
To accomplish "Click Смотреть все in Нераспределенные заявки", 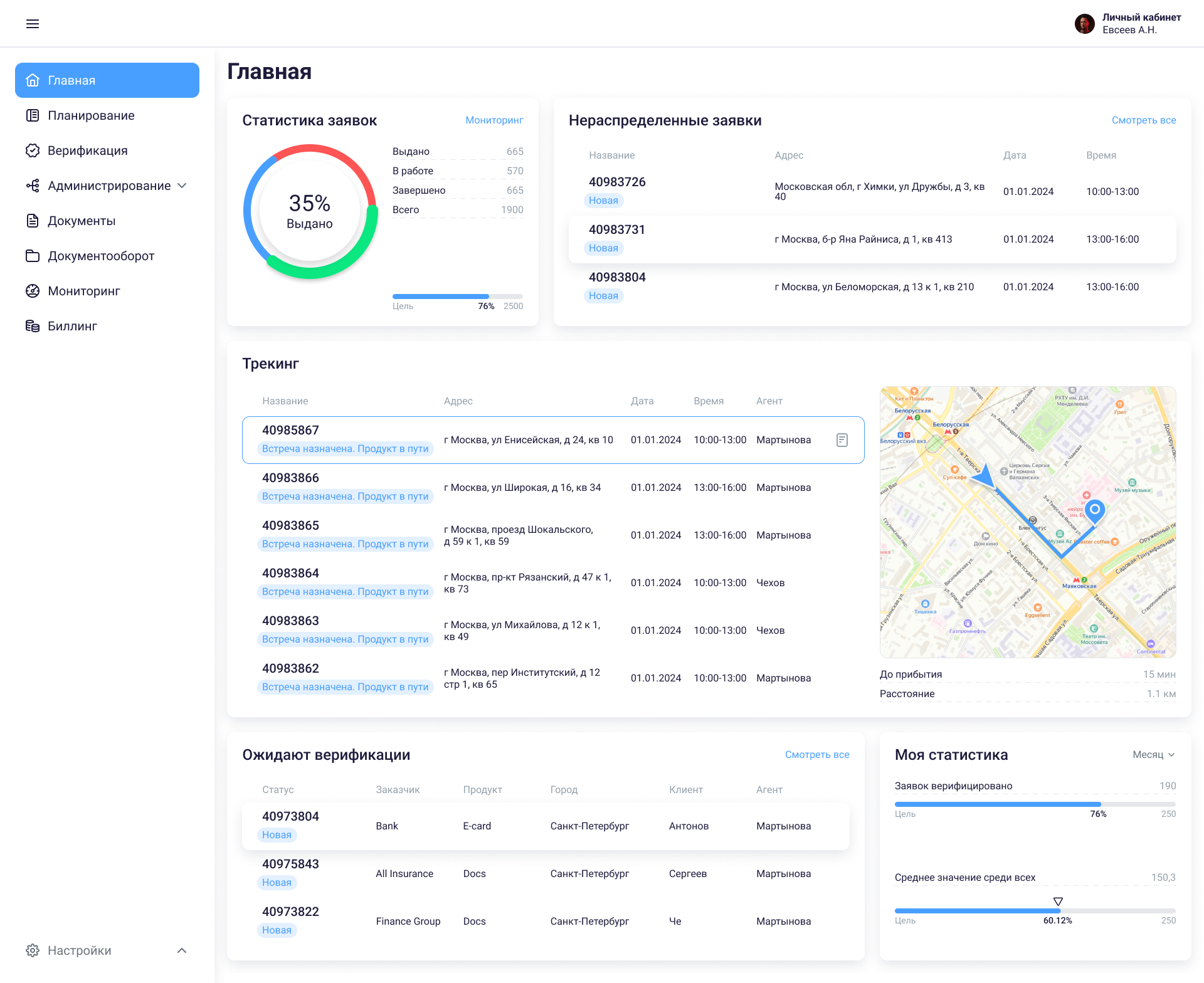I will 1143,120.
